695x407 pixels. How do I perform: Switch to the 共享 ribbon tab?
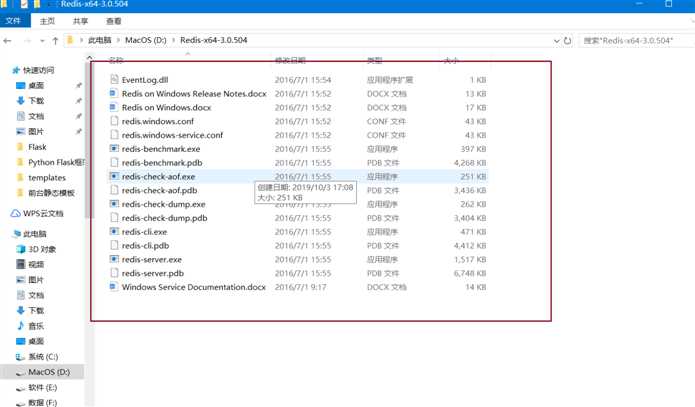[80, 21]
